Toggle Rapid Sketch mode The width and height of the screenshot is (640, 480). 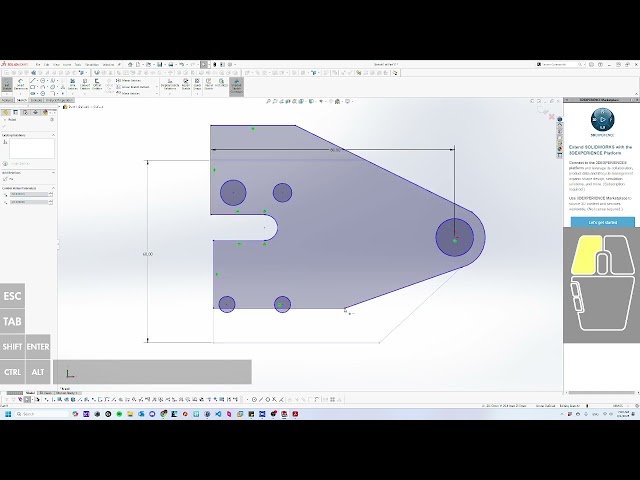209,84
